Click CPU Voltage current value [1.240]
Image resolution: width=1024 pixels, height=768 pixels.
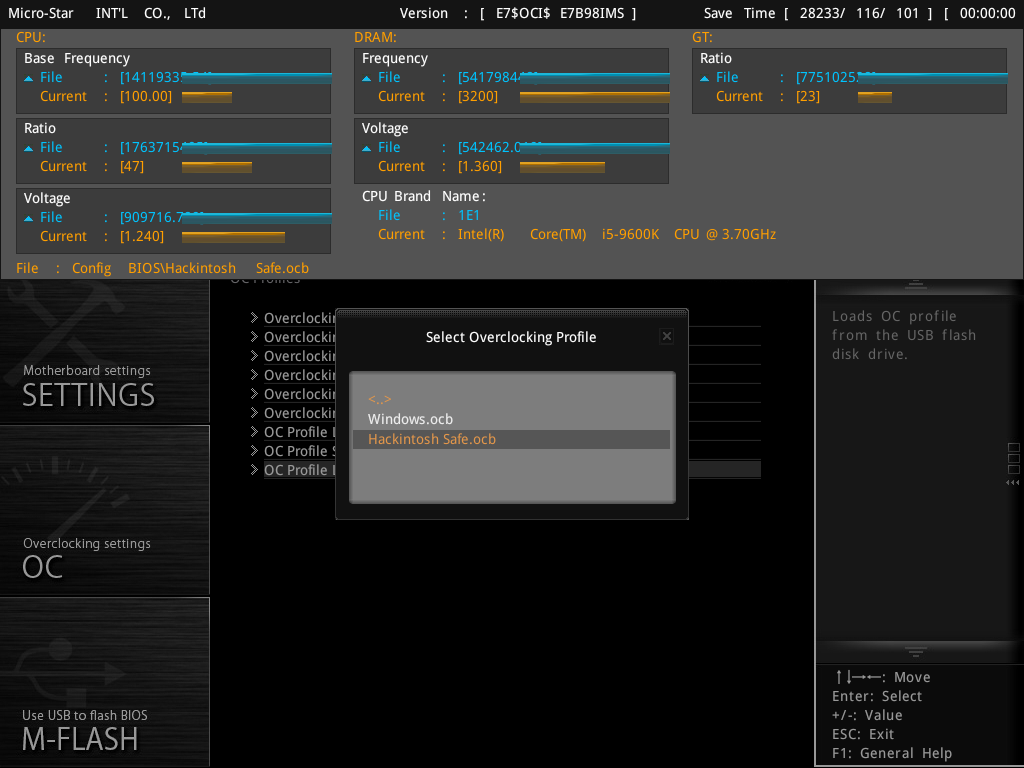(x=142, y=236)
